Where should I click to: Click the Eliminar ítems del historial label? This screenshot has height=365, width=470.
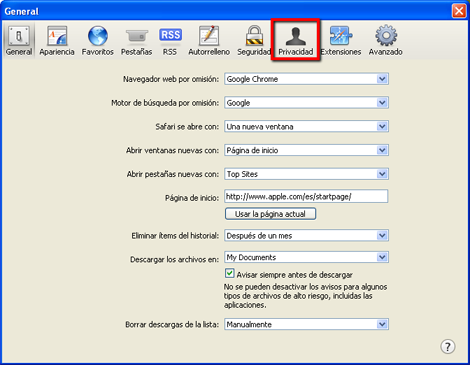pyautogui.click(x=175, y=236)
